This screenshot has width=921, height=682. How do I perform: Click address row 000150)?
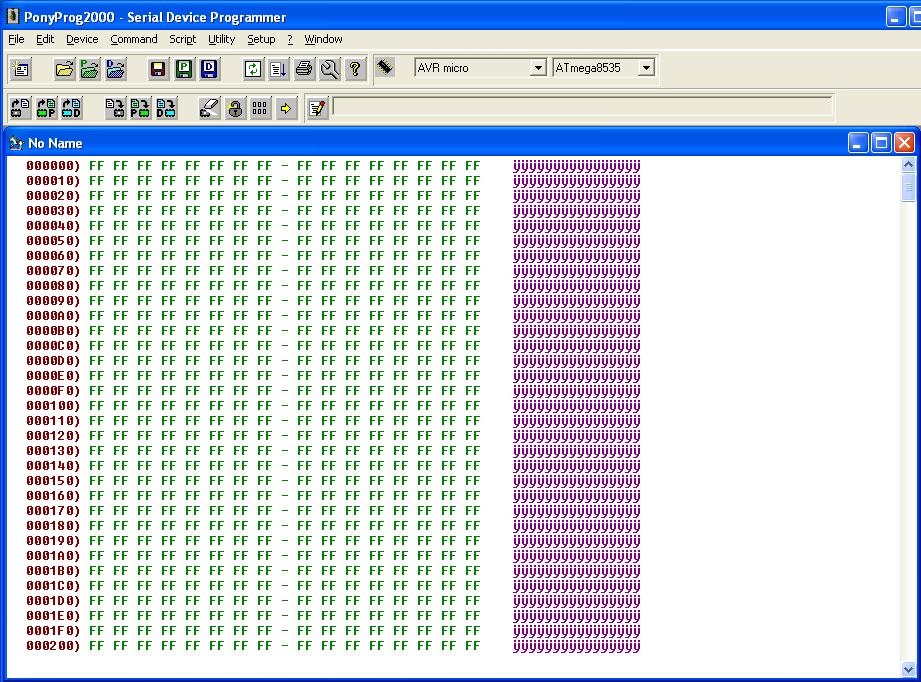click(53, 481)
